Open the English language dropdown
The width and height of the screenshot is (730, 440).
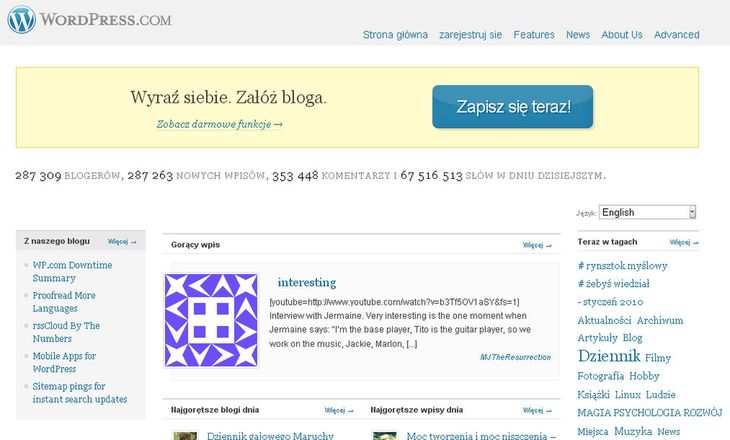[x=647, y=212]
